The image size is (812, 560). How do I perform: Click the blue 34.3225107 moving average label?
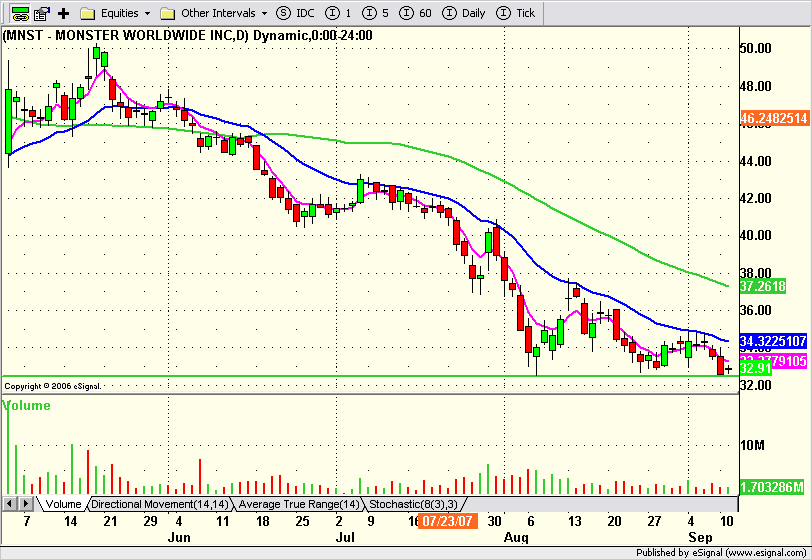tap(773, 341)
